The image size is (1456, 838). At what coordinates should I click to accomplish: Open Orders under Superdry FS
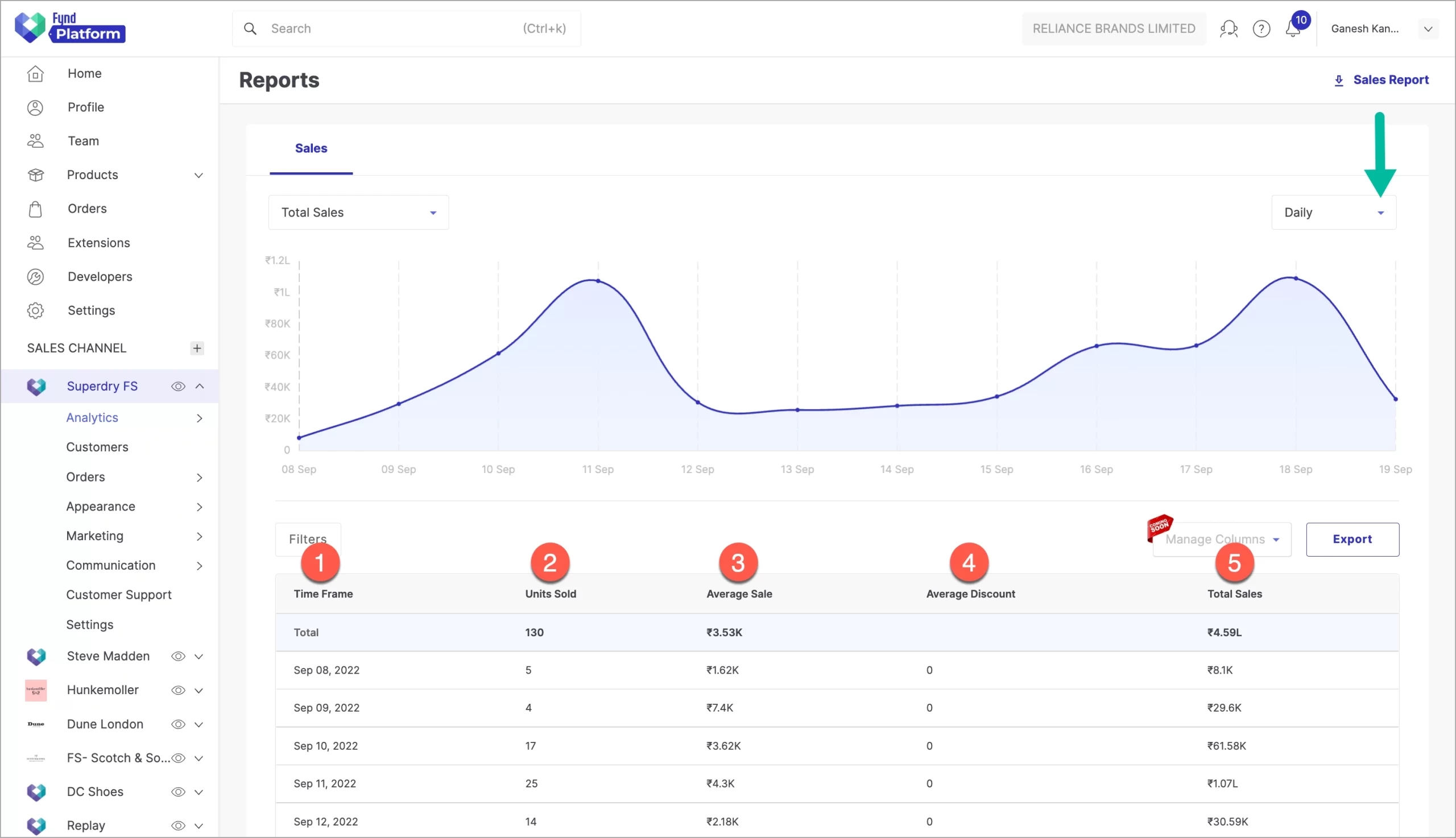pyautogui.click(x=85, y=477)
